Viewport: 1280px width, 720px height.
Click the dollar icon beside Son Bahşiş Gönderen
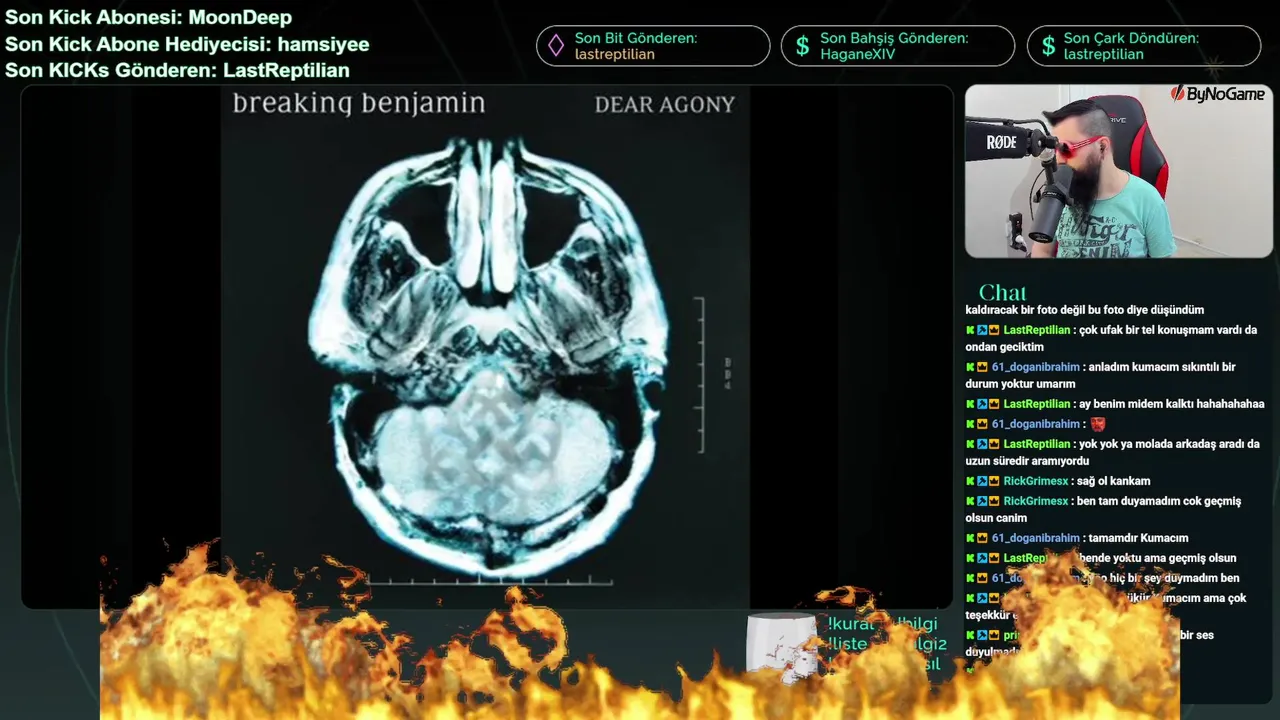[802, 46]
